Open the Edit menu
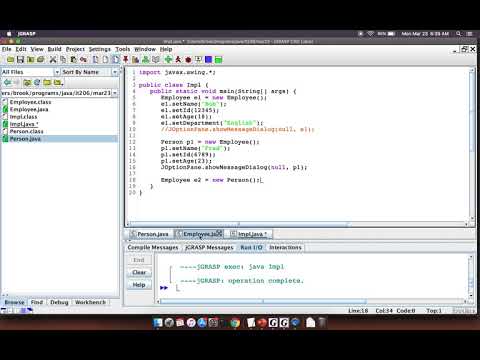Image resolution: width=480 pixels, height=360 pixels. tap(21, 49)
